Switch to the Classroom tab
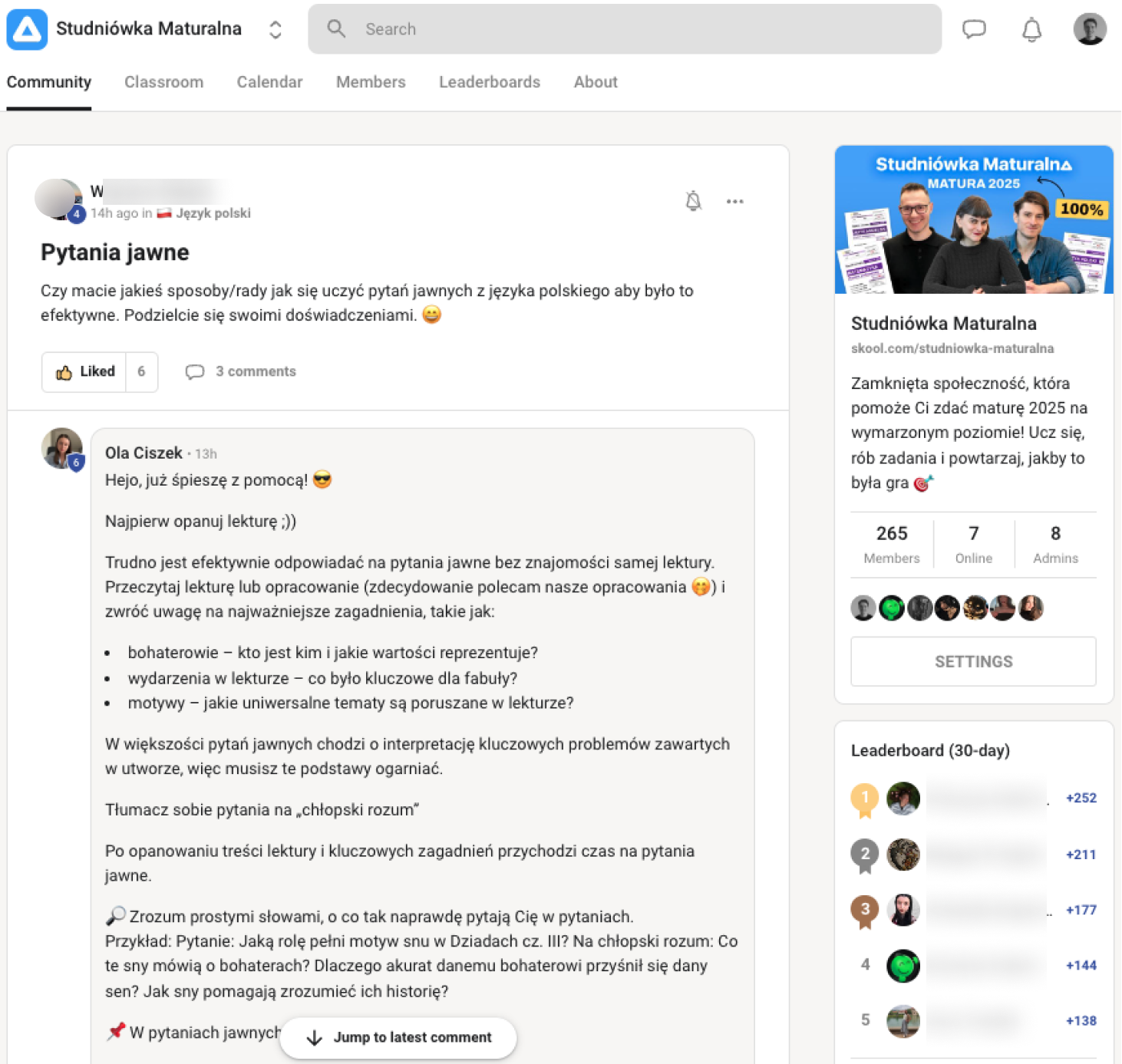Screen dimensions: 1122x1064 click(163, 82)
